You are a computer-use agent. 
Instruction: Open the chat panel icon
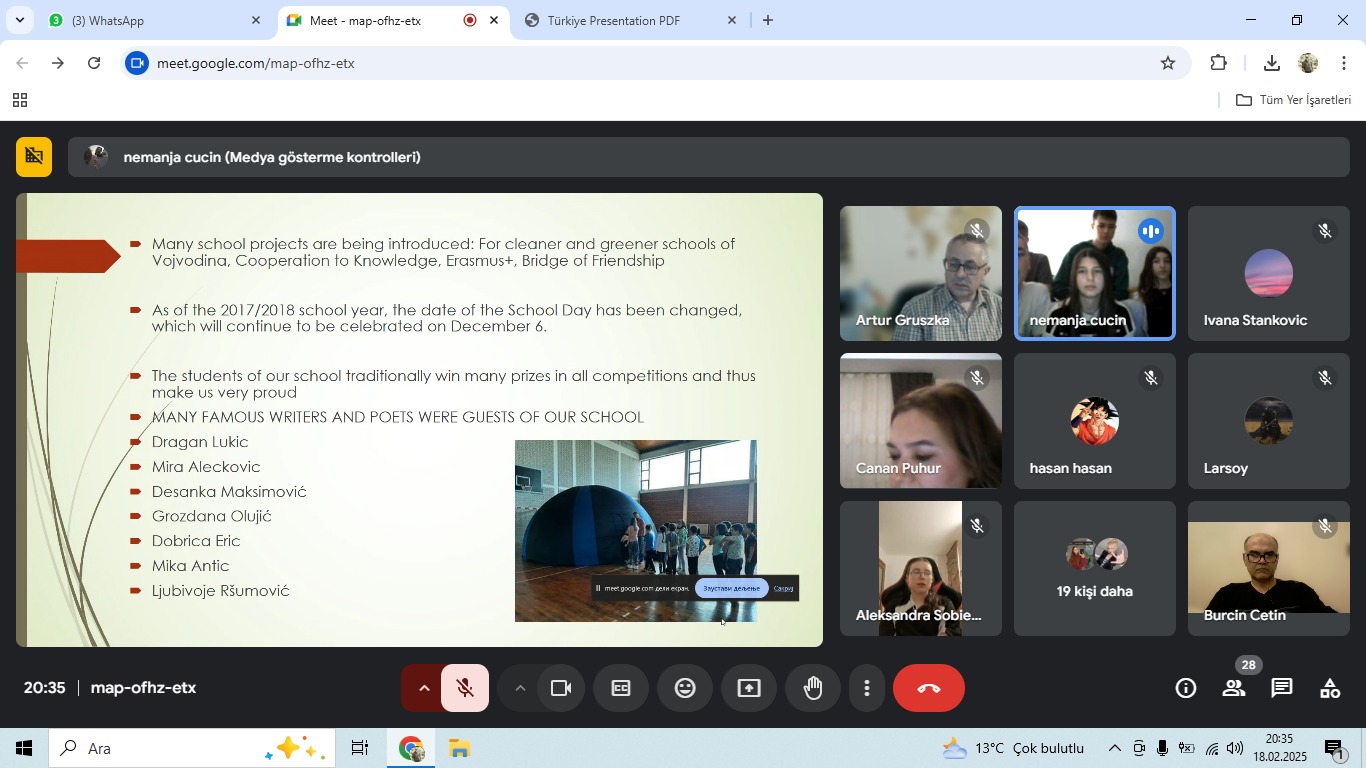point(1282,688)
